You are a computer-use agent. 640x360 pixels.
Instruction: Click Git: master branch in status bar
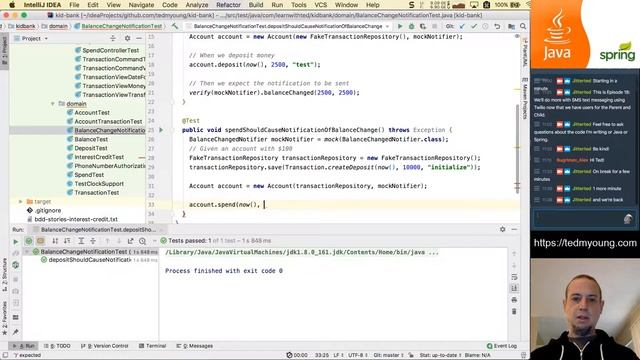[389, 355]
